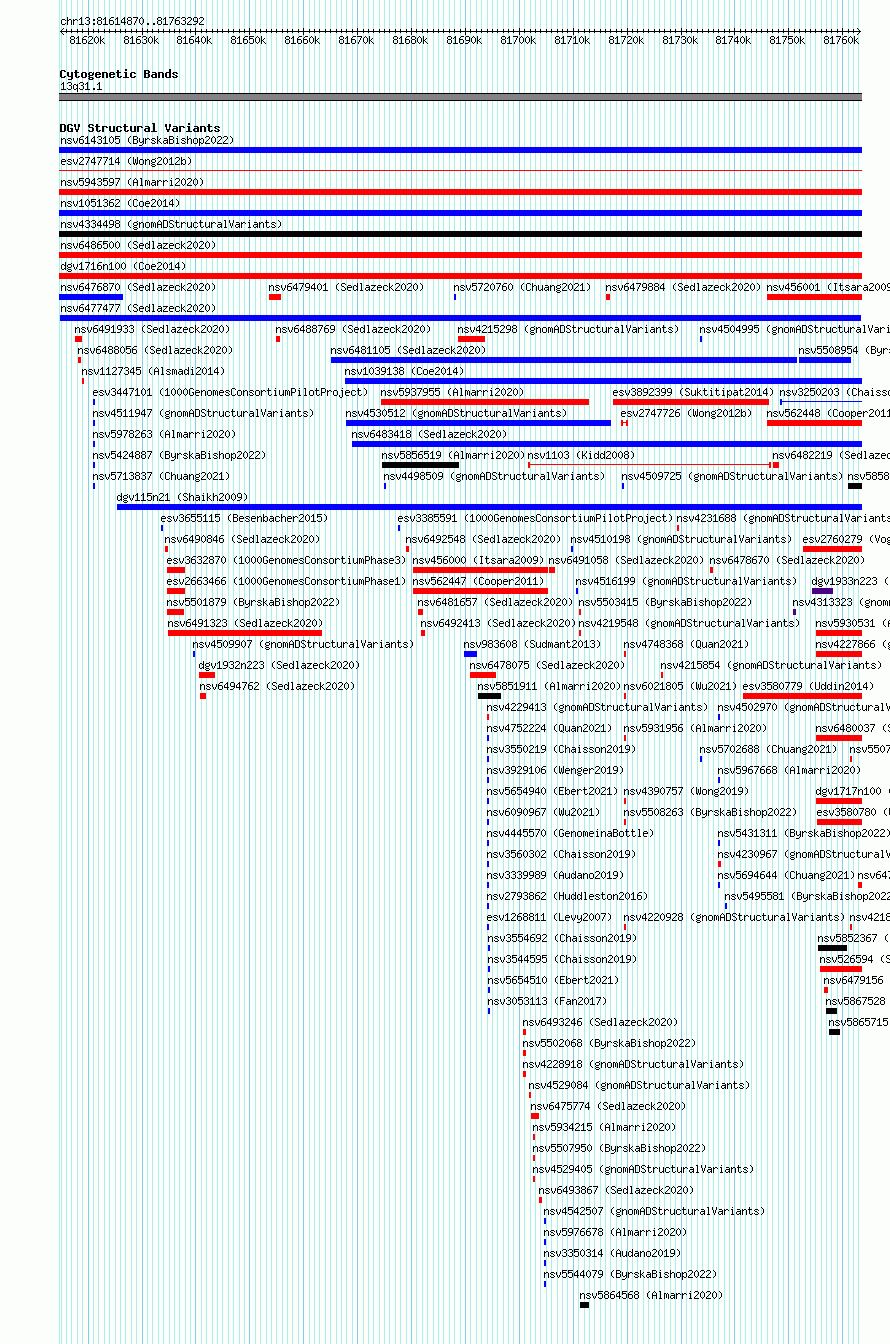The height and width of the screenshot is (1344, 890).
Task: Select esv1268811 (Levy2007) variant label
Action: pos(549,917)
